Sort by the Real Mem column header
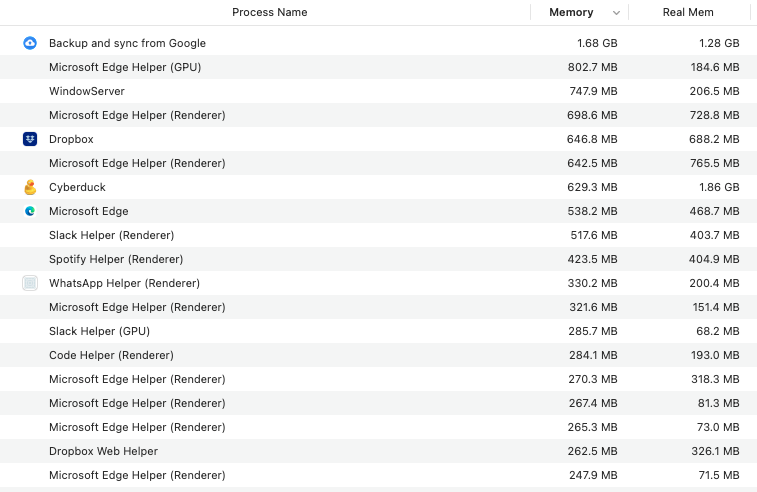This screenshot has width=757, height=492. [688, 12]
